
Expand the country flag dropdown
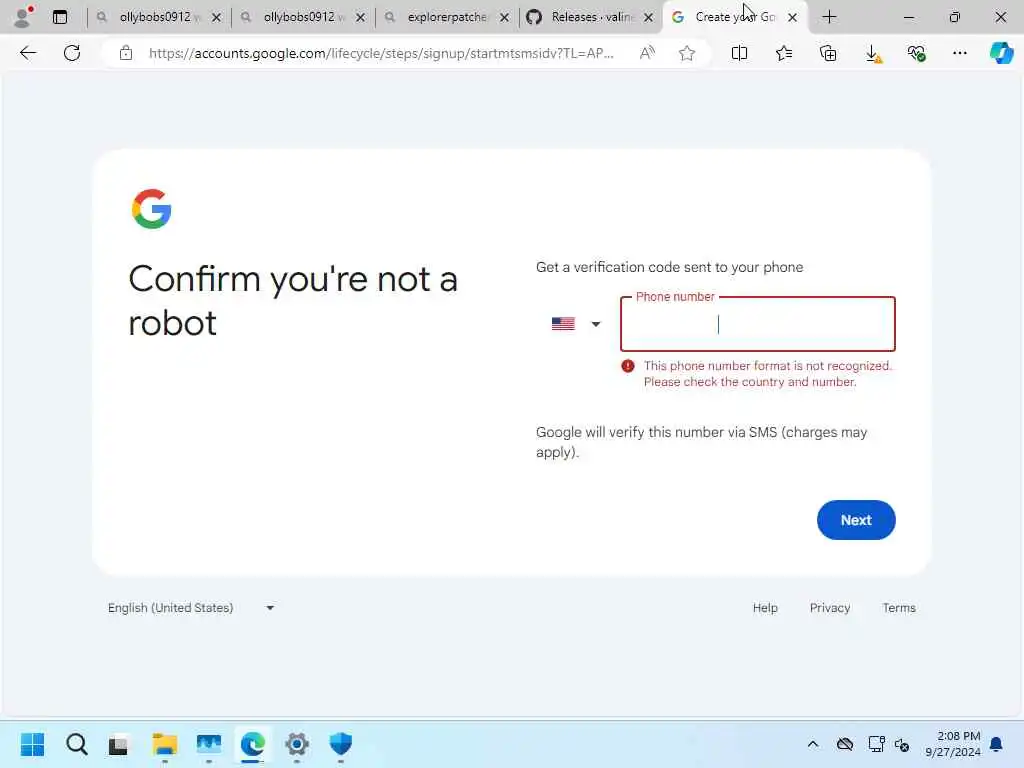[x=576, y=324]
